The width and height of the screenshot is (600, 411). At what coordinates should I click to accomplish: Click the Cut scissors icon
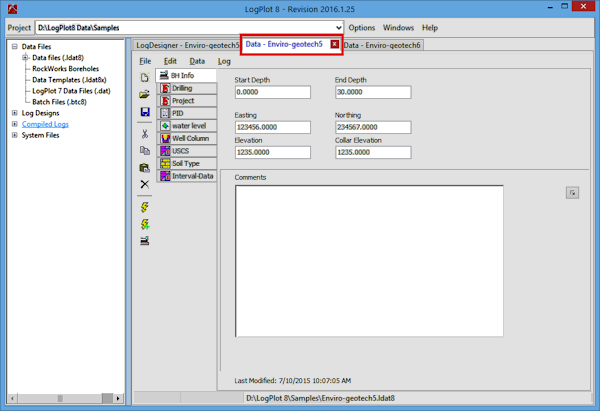coord(145,132)
